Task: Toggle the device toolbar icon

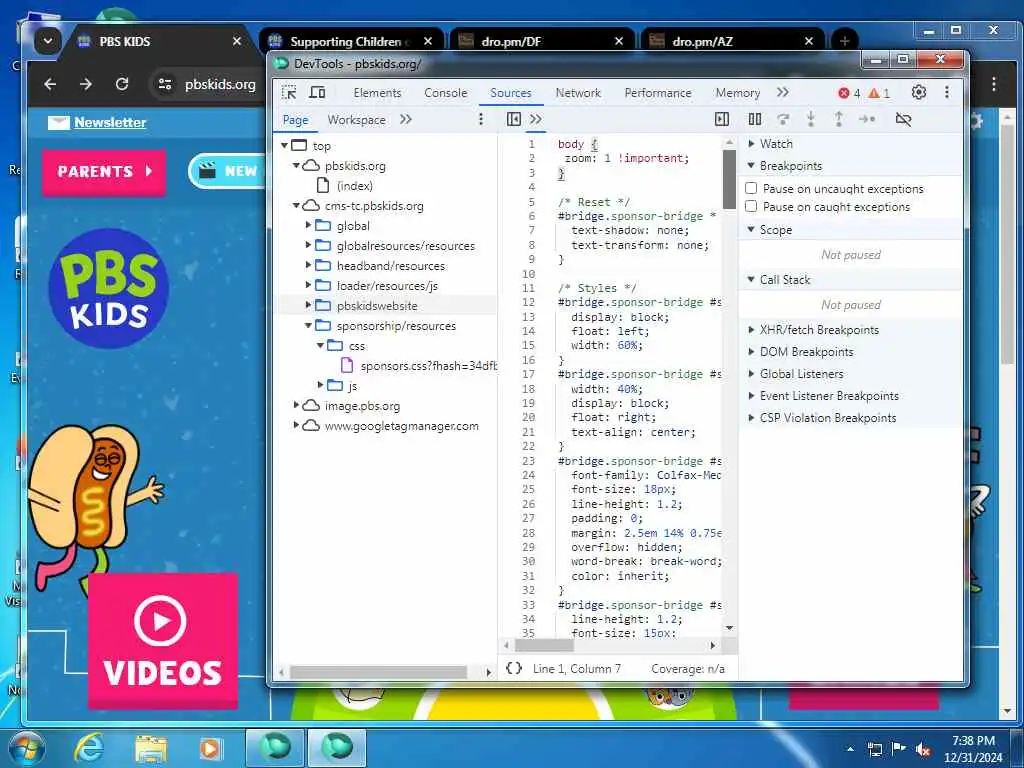Action: [317, 93]
